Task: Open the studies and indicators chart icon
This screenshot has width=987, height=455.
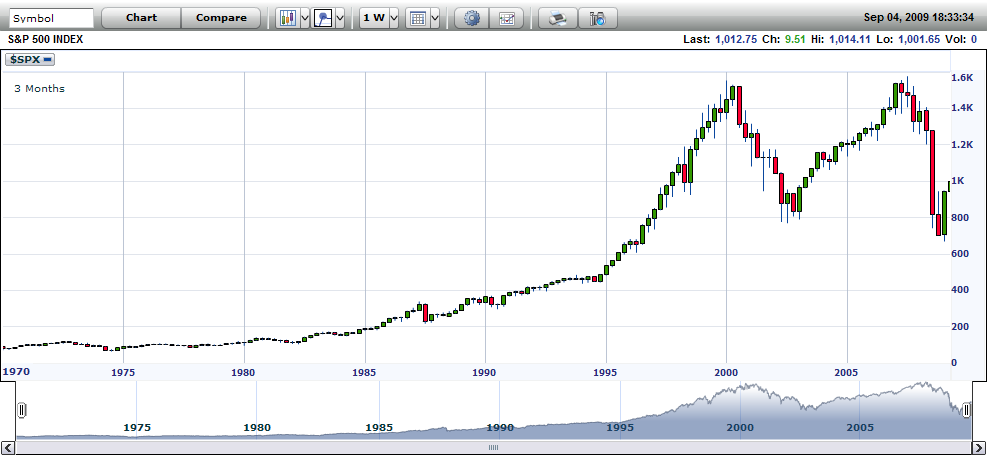Action: (506, 18)
